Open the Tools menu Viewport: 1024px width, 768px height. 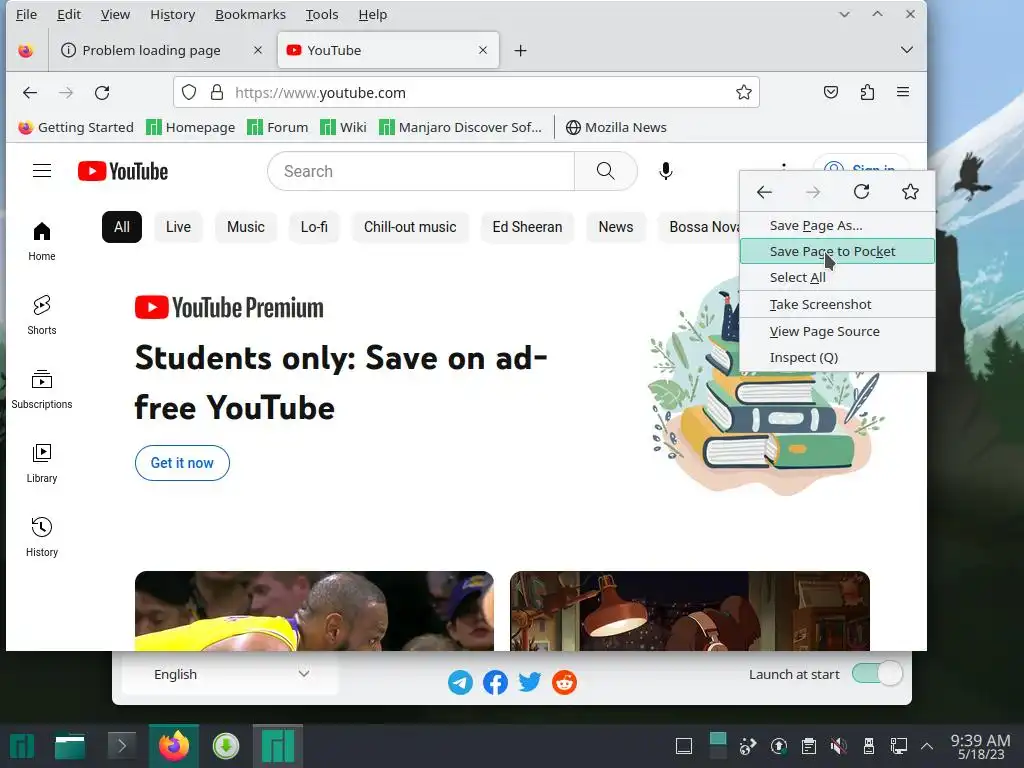pyautogui.click(x=322, y=14)
